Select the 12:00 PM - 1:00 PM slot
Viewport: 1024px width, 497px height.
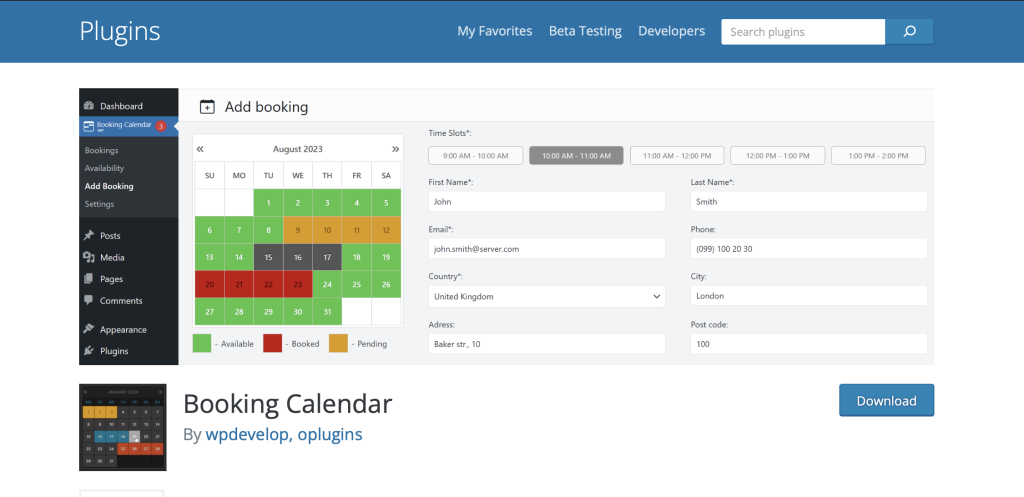pyautogui.click(x=778, y=155)
